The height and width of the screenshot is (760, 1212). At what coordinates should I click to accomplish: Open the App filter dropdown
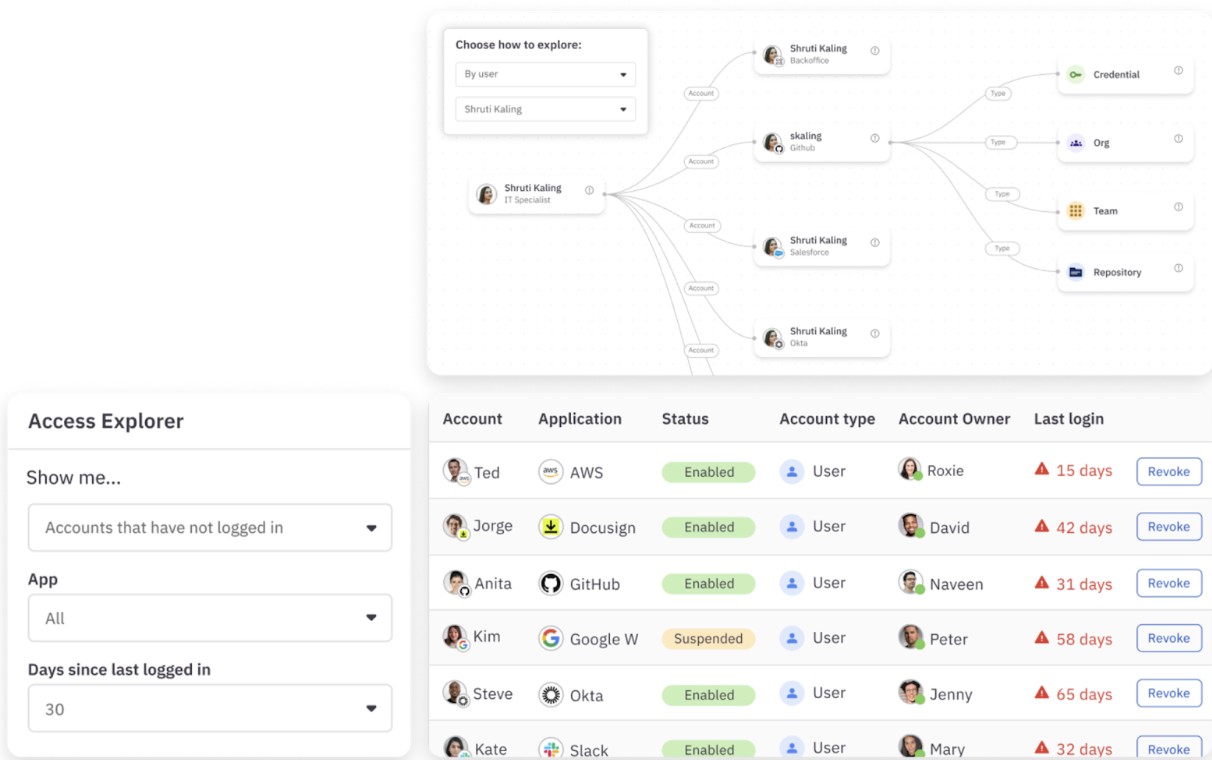coord(210,618)
